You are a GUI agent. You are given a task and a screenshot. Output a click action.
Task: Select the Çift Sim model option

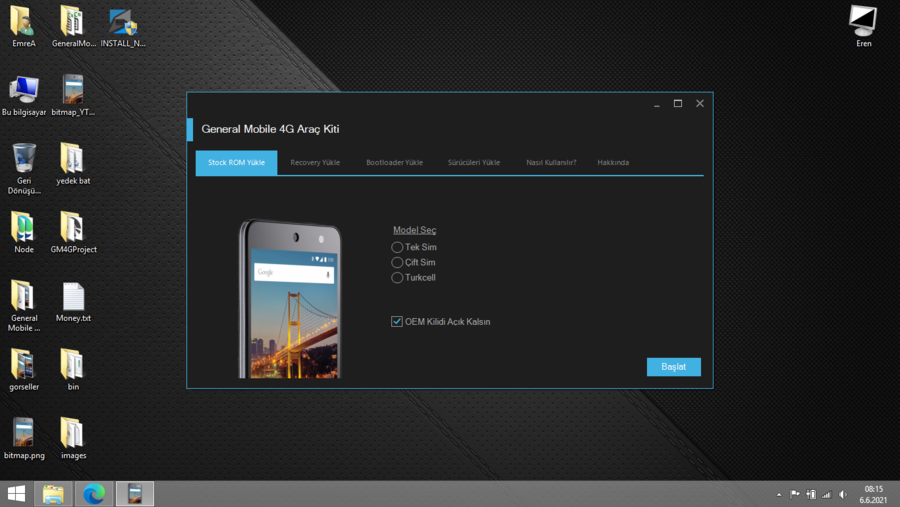point(413,262)
